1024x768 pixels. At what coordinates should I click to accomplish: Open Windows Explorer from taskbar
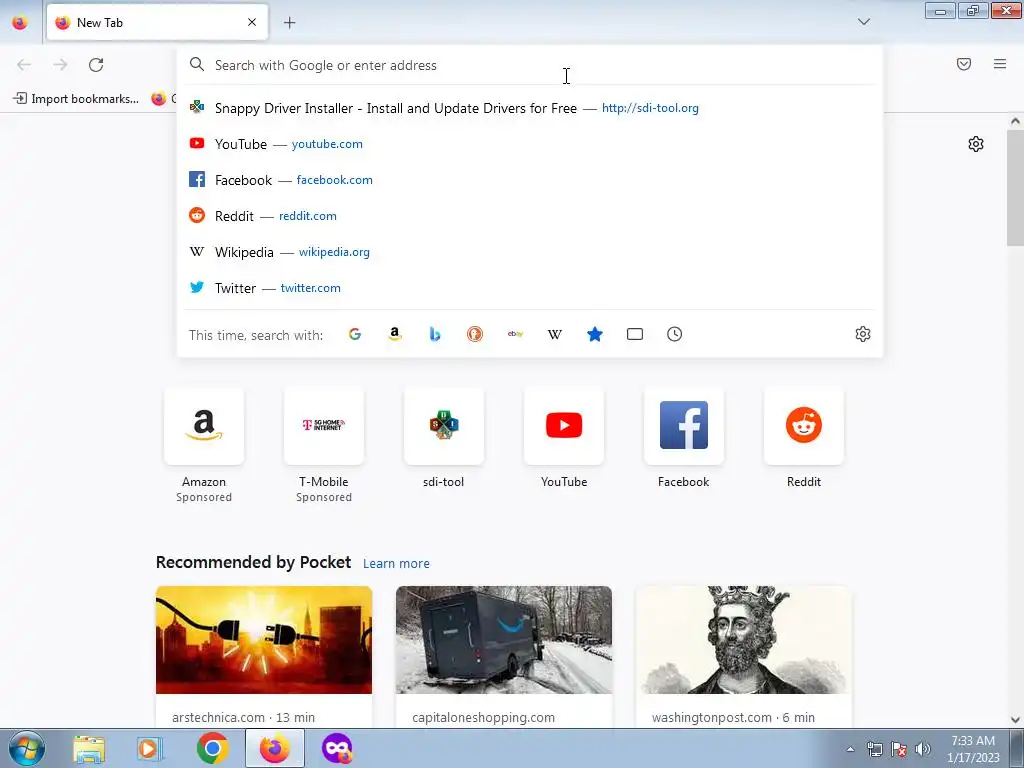pyautogui.click(x=89, y=748)
